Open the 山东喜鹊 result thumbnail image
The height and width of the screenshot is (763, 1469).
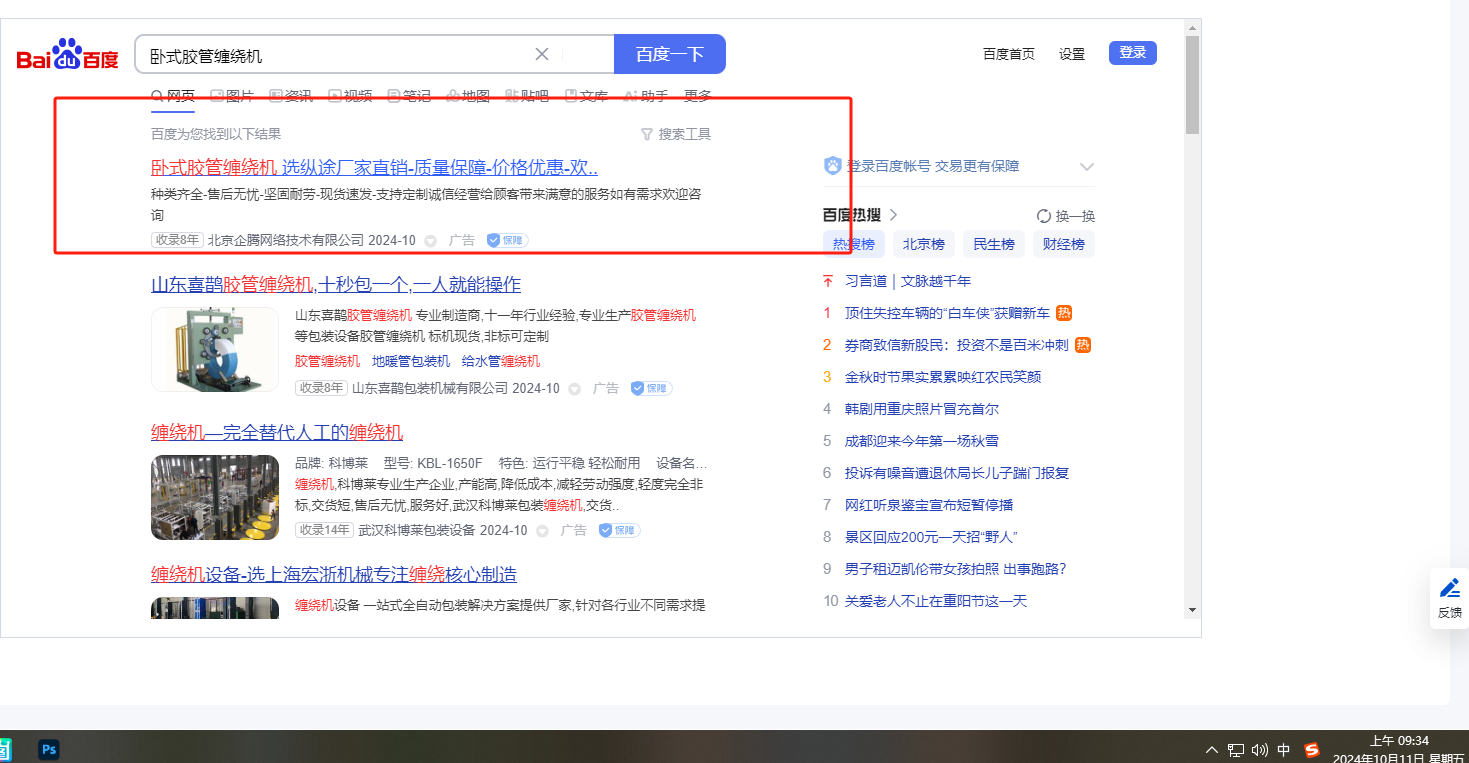[215, 349]
